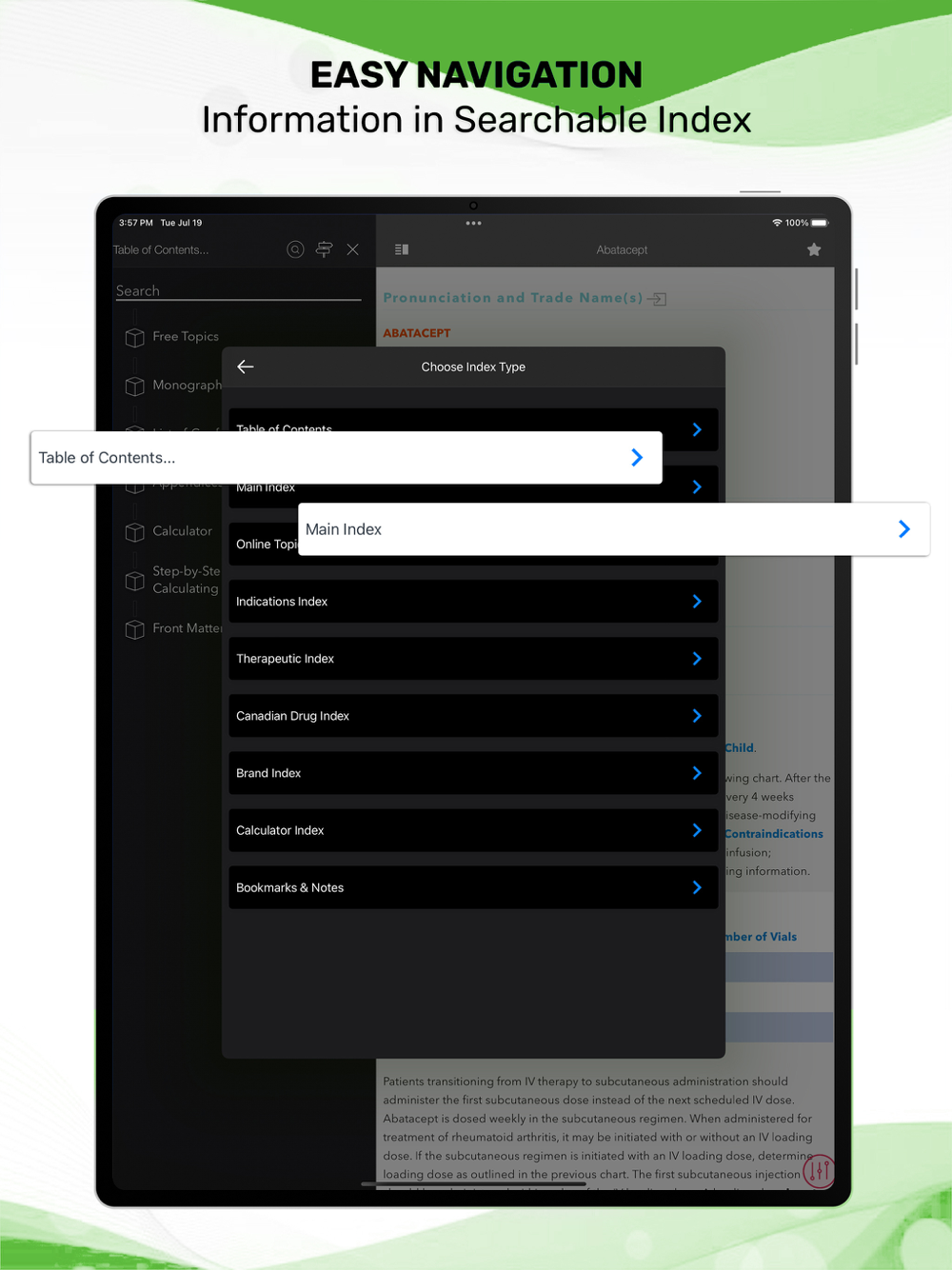The width and height of the screenshot is (952, 1270).
Task: Tap the circular search icon in sidebar header
Action: click(x=295, y=249)
